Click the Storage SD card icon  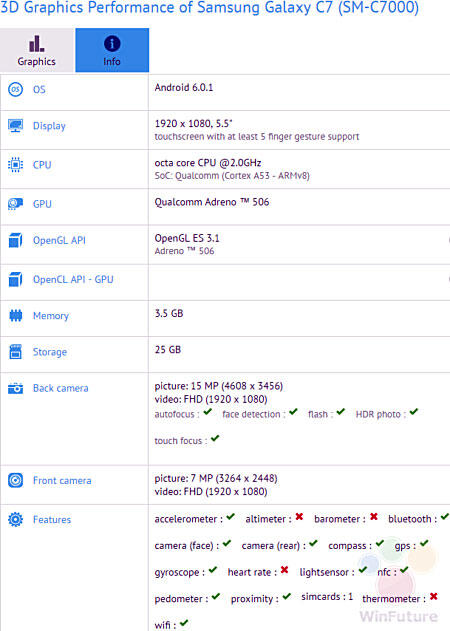(x=15, y=352)
